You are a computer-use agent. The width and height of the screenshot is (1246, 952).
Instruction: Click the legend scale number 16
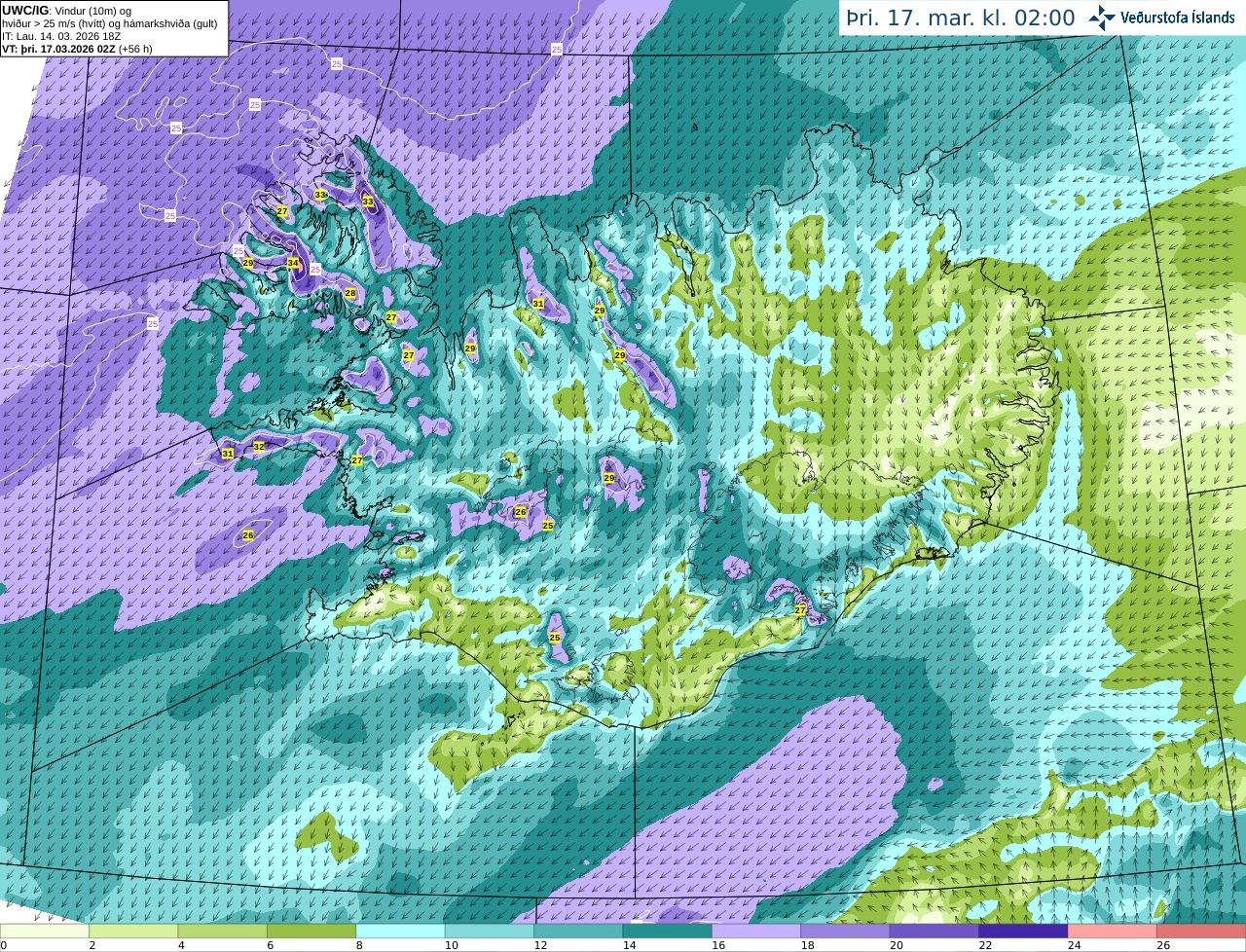pos(717,945)
